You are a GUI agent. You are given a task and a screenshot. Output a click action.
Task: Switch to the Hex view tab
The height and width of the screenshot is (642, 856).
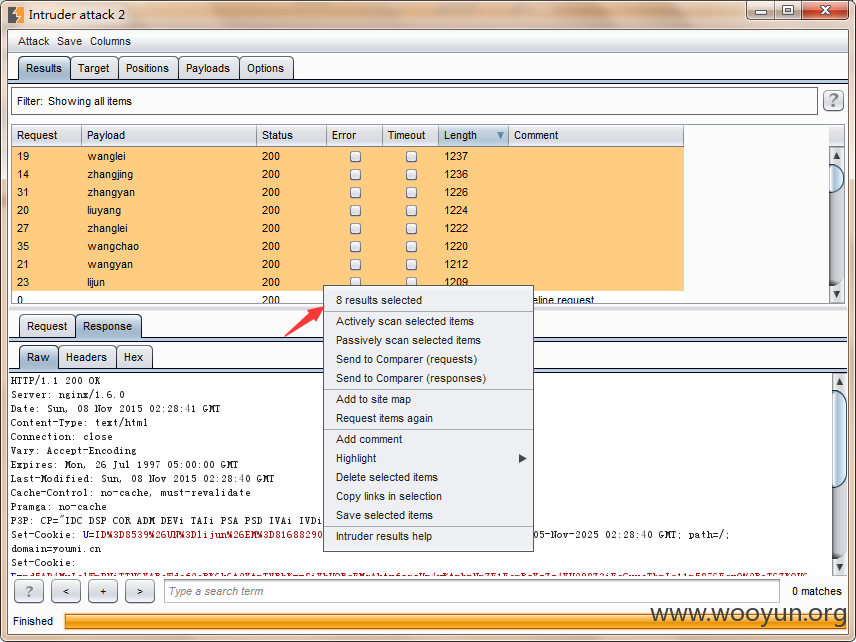tap(133, 357)
